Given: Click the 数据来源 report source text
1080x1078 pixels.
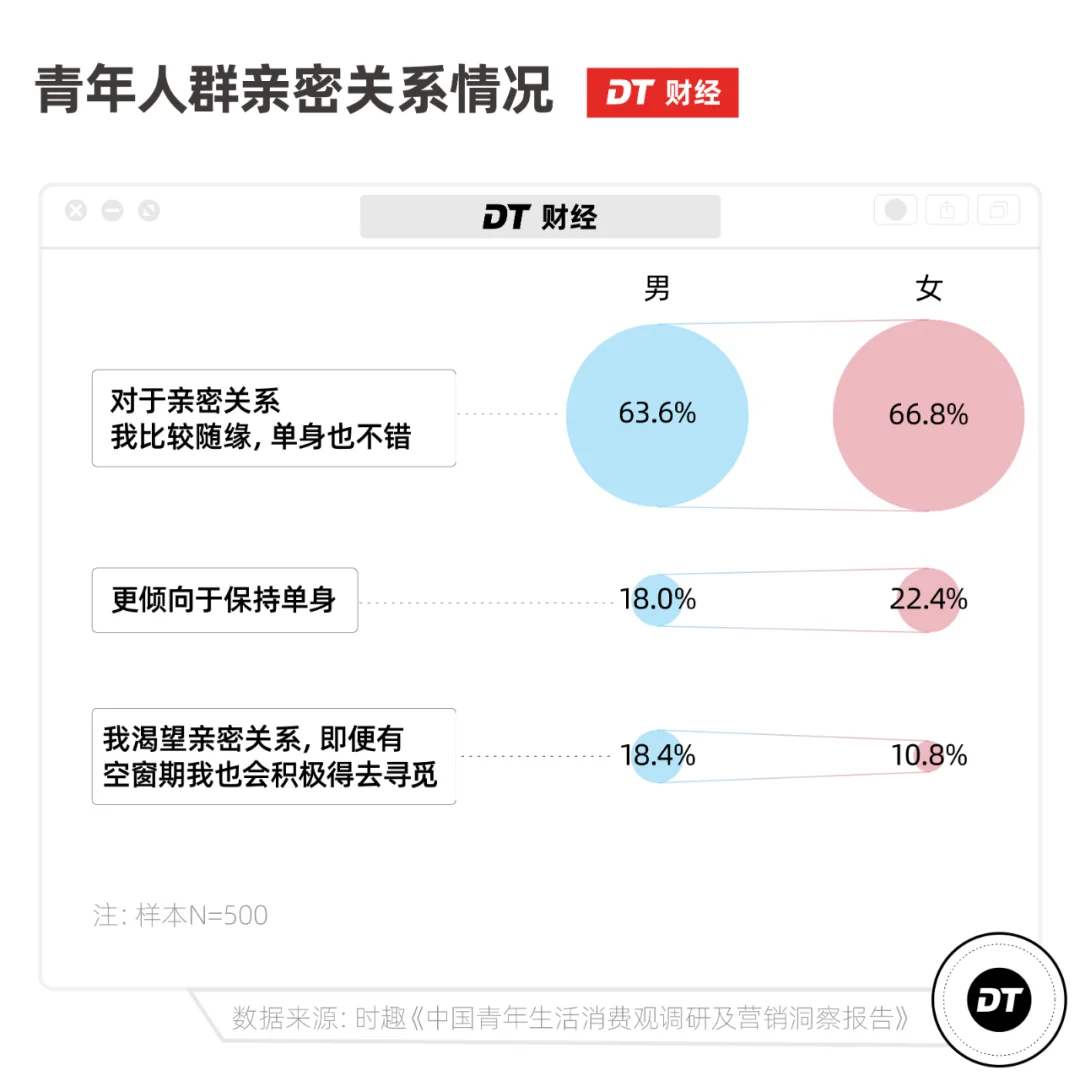Looking at the screenshot, I should pos(570,1018).
